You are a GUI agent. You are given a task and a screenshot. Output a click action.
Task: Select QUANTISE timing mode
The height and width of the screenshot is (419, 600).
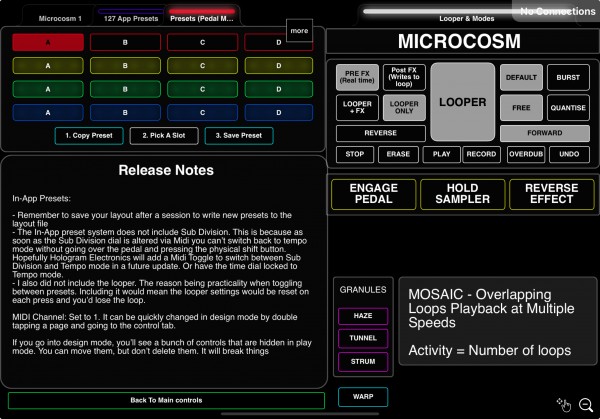(x=568, y=108)
